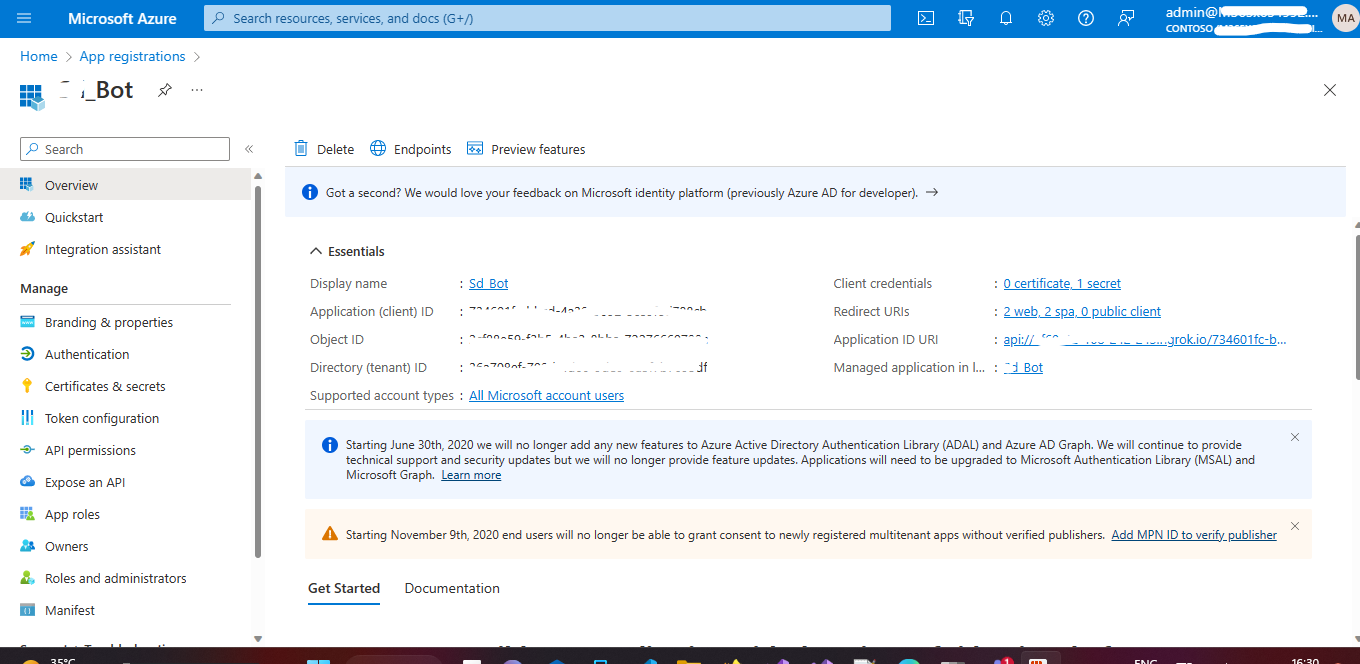Click the sidebar Search input field

(124, 148)
